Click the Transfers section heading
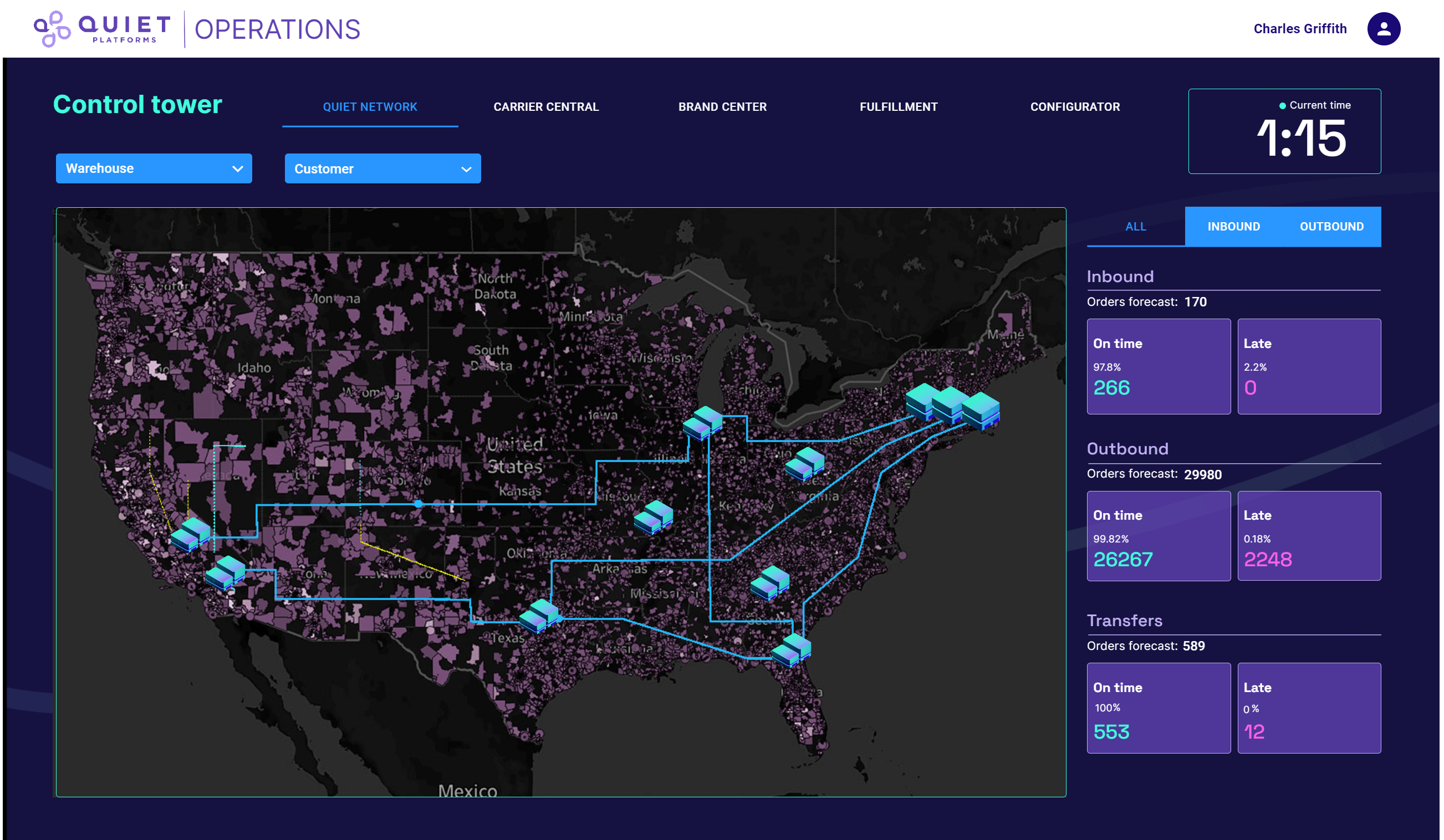The width and height of the screenshot is (1444, 840). 1124,621
